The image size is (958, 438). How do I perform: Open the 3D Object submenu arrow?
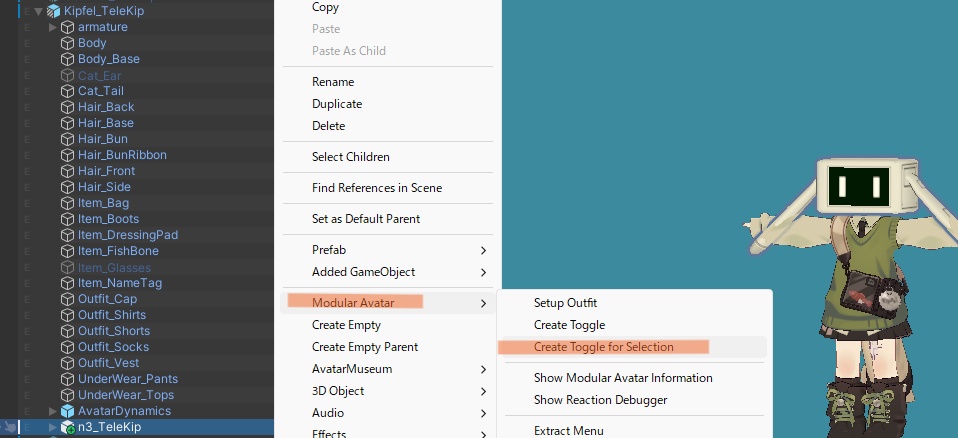pos(483,392)
